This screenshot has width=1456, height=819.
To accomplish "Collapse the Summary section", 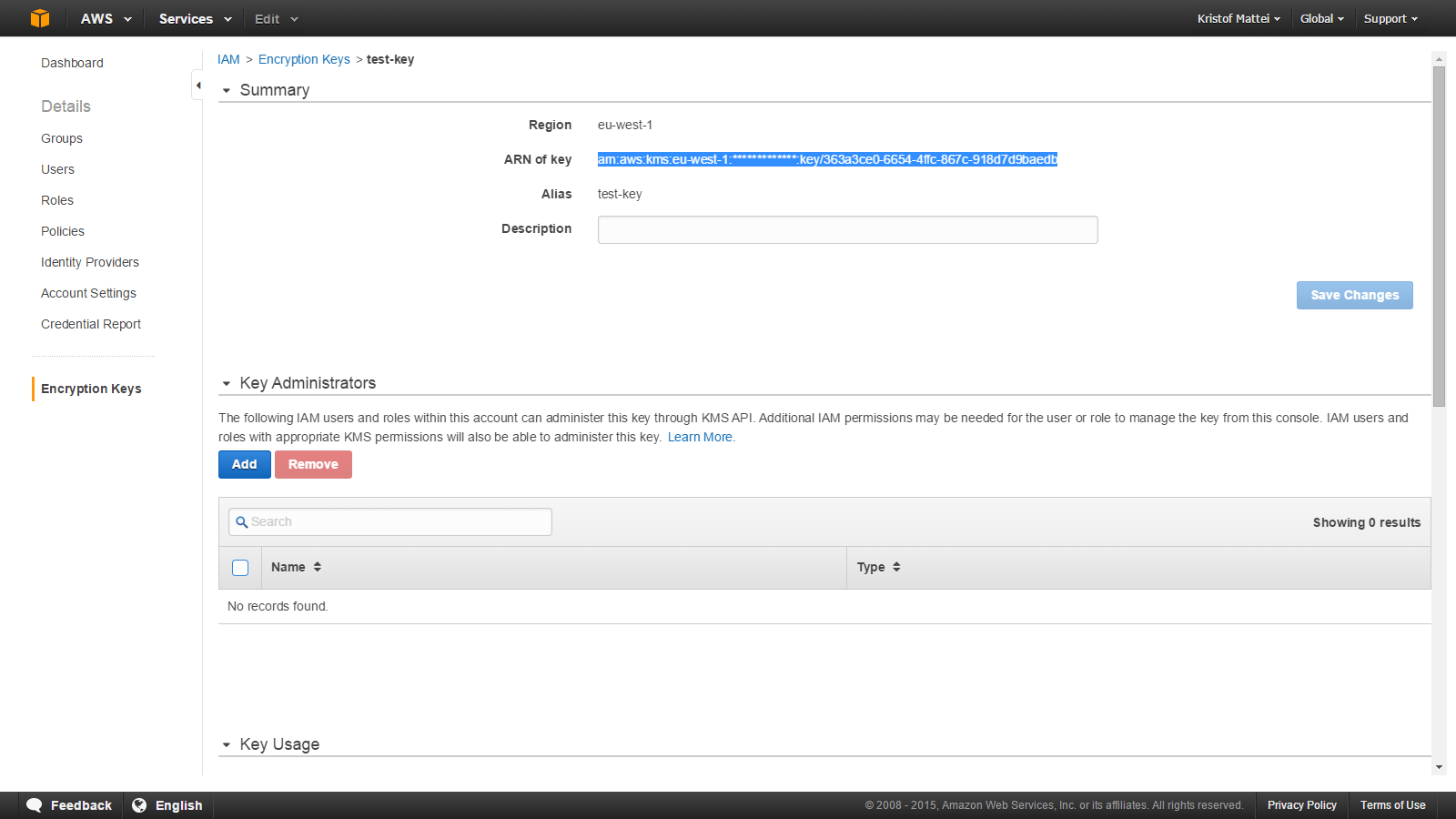I will 227,91.
